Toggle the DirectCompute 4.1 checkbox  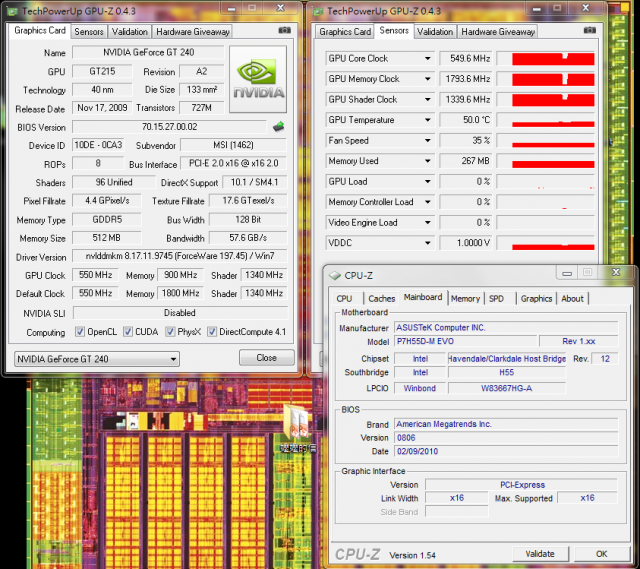(212, 332)
